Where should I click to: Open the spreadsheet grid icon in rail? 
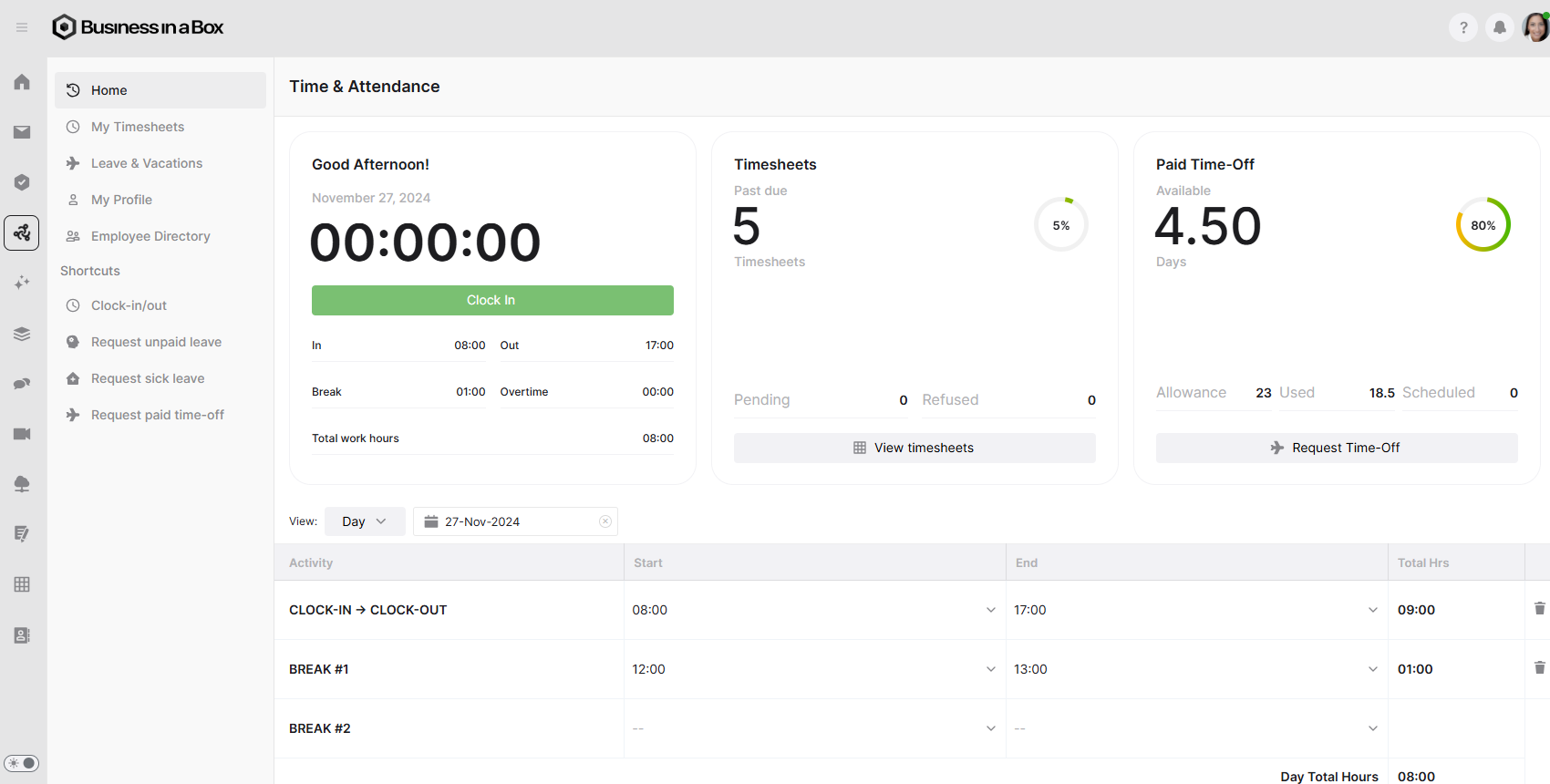(x=22, y=584)
